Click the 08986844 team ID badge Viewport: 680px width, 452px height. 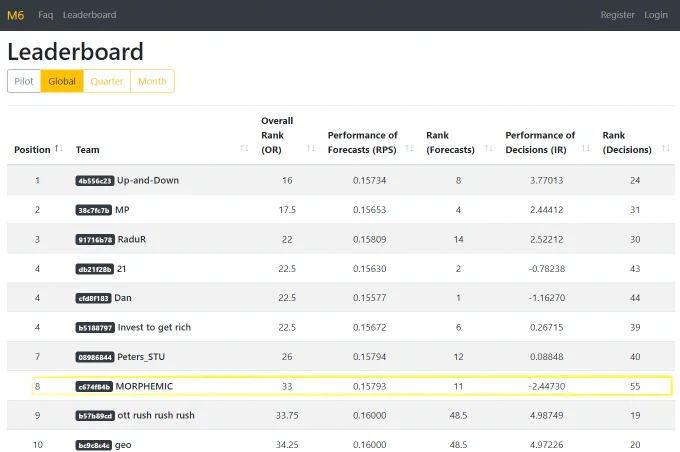click(95, 357)
